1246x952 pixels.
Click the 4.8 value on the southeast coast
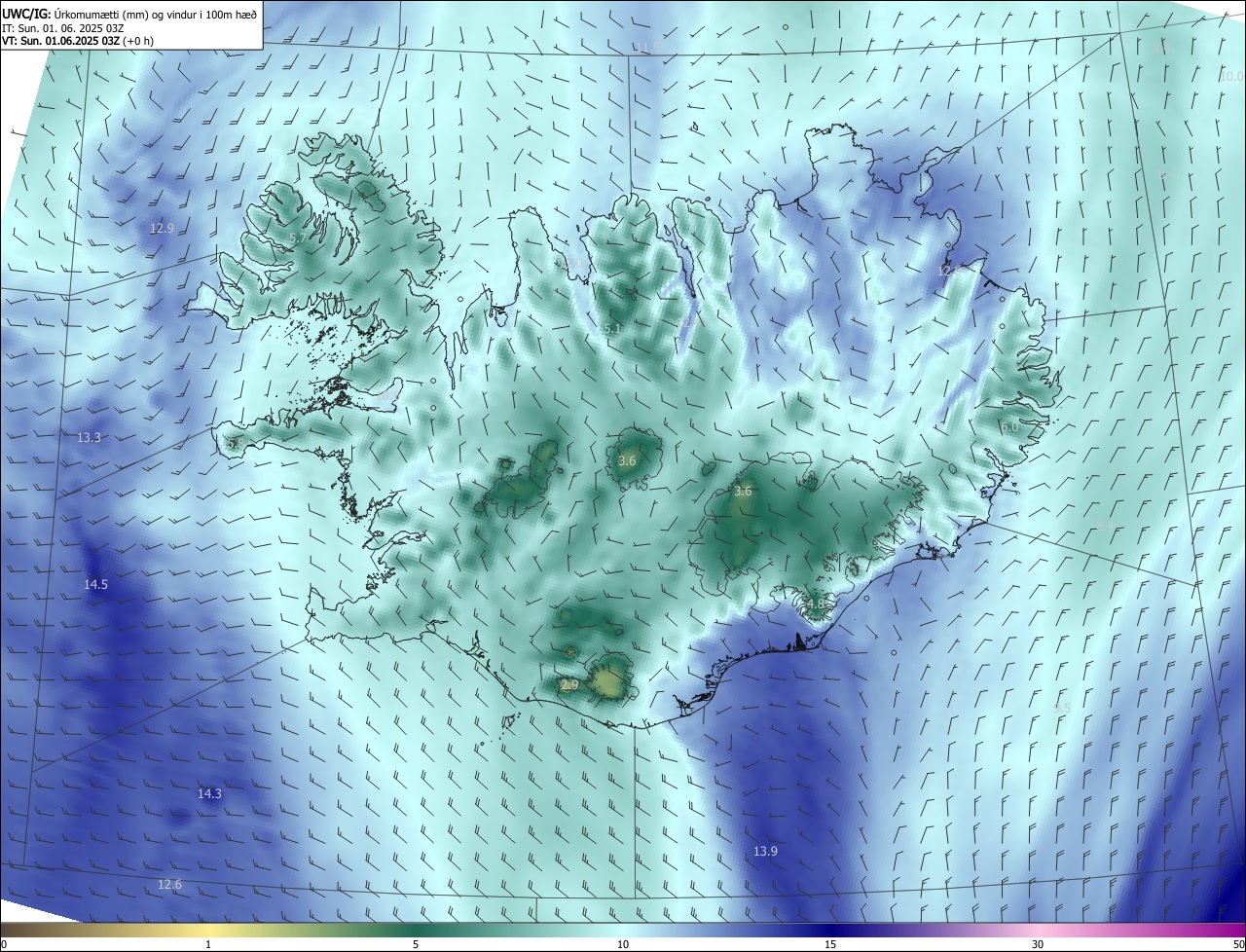click(x=815, y=604)
